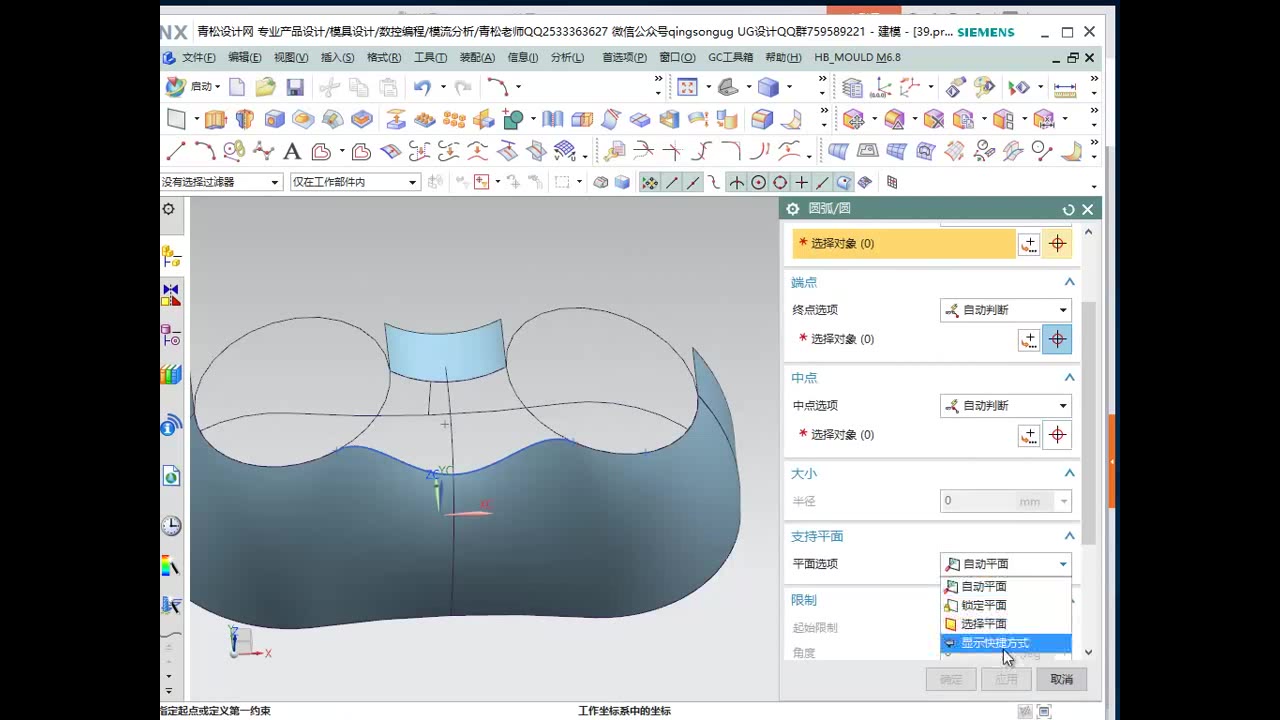Image resolution: width=1280 pixels, height=720 pixels.
Task: Select the Arc toolbar icon near the curves group
Action: [x=205, y=150]
